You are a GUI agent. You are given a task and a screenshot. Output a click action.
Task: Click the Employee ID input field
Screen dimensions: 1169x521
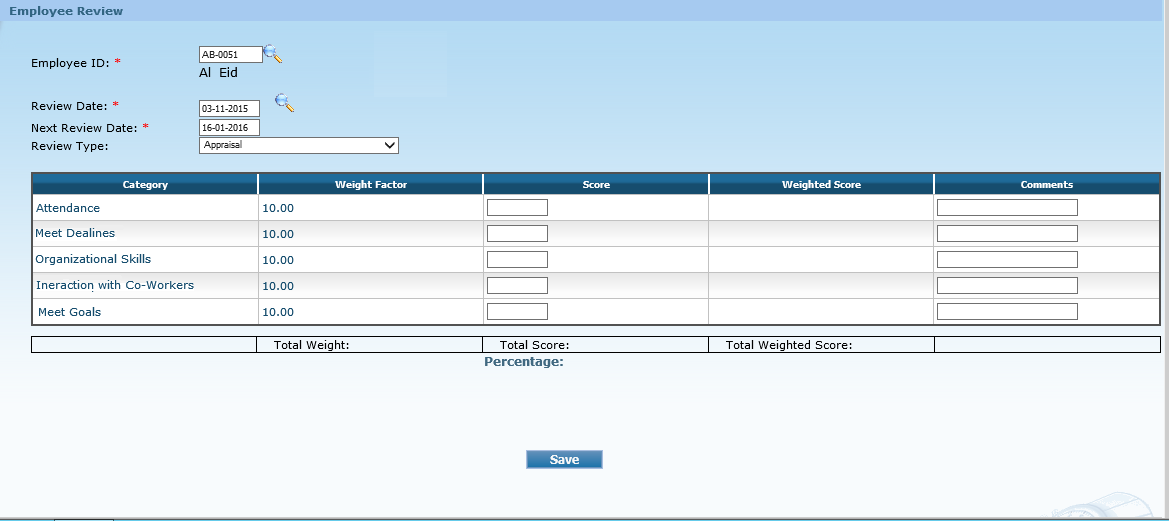[x=230, y=55]
